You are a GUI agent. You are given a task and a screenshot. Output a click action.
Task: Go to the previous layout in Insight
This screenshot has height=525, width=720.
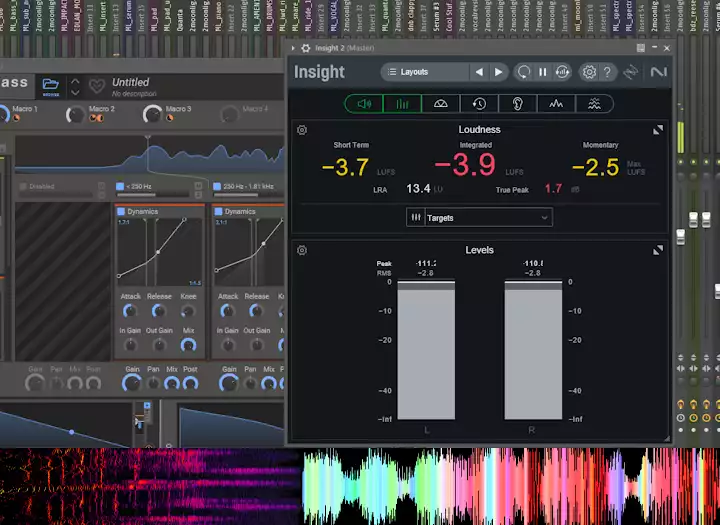[479, 72]
